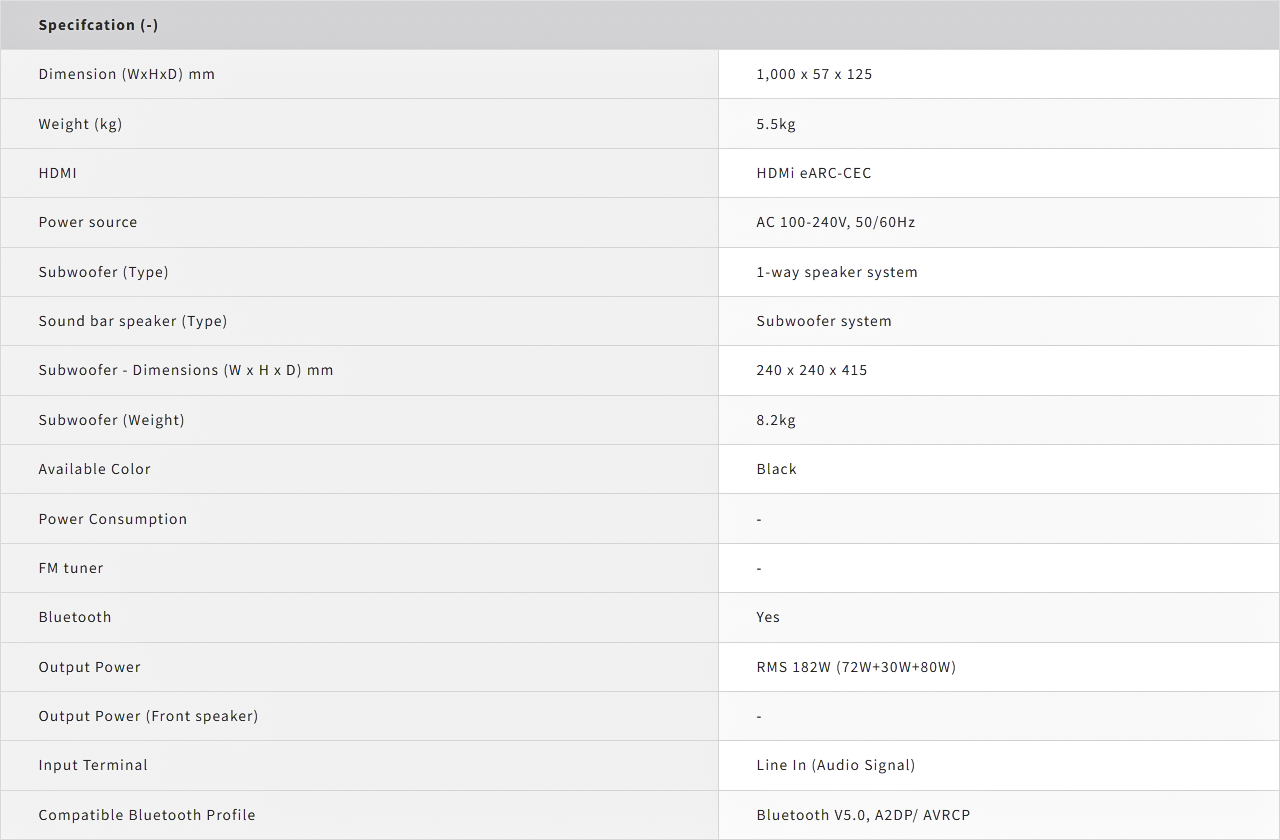Collapse the Specifcation (-) section header
This screenshot has width=1280, height=840.
click(98, 25)
